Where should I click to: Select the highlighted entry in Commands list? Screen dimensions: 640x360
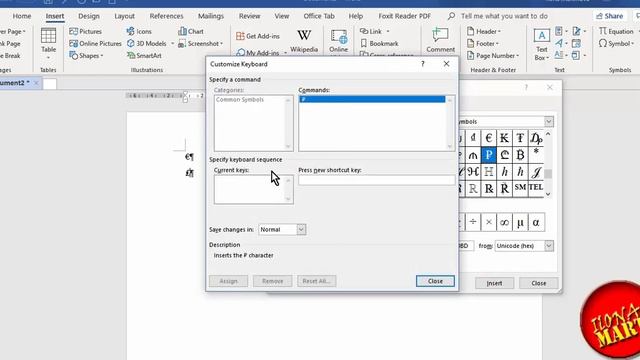pos(372,100)
